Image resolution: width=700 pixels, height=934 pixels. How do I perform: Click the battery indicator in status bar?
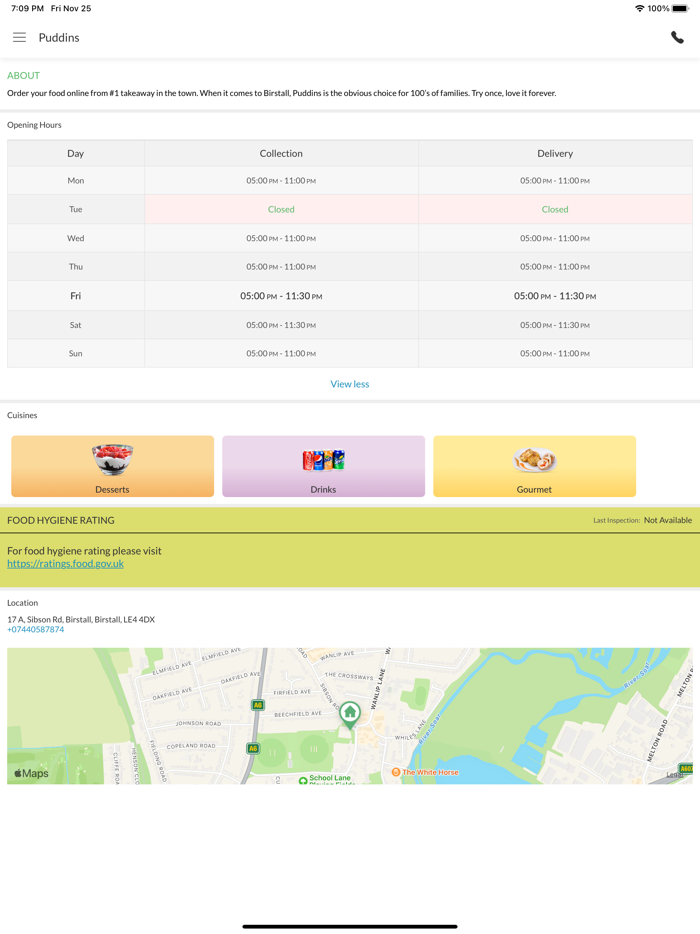(x=681, y=8)
